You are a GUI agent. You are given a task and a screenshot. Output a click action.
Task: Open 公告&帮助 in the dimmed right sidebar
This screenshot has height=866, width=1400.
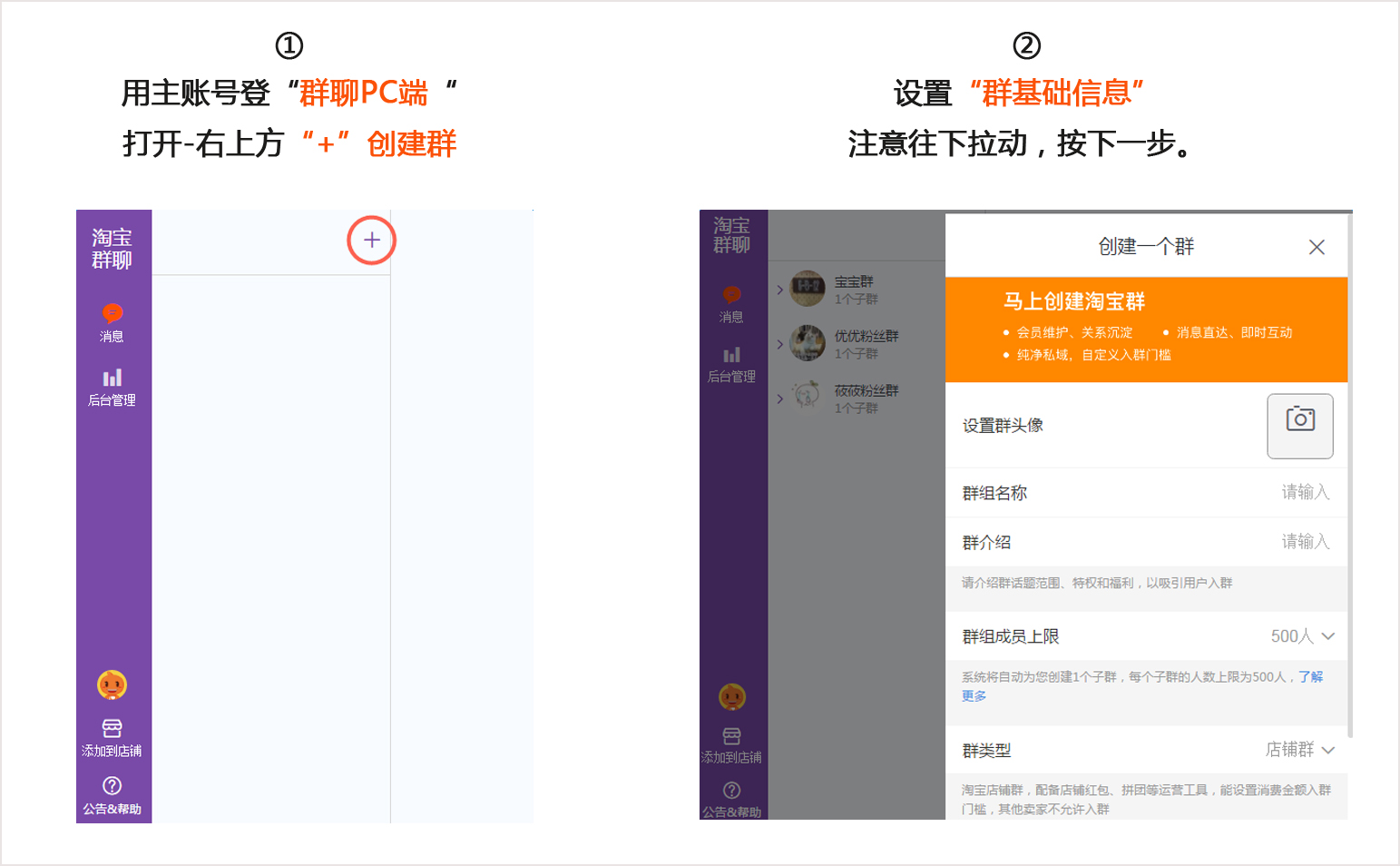[731, 800]
